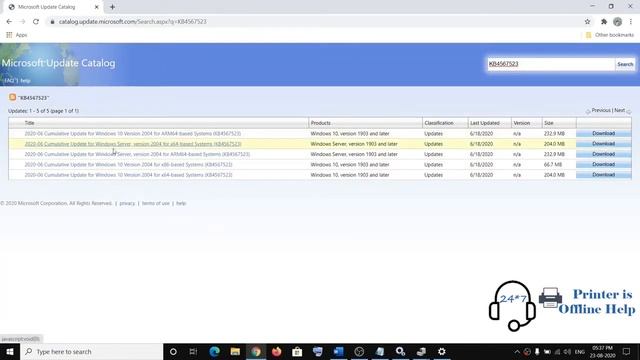This screenshot has height=360, width=640.
Task: Open Settings gear on the taskbar
Action: pos(442,351)
